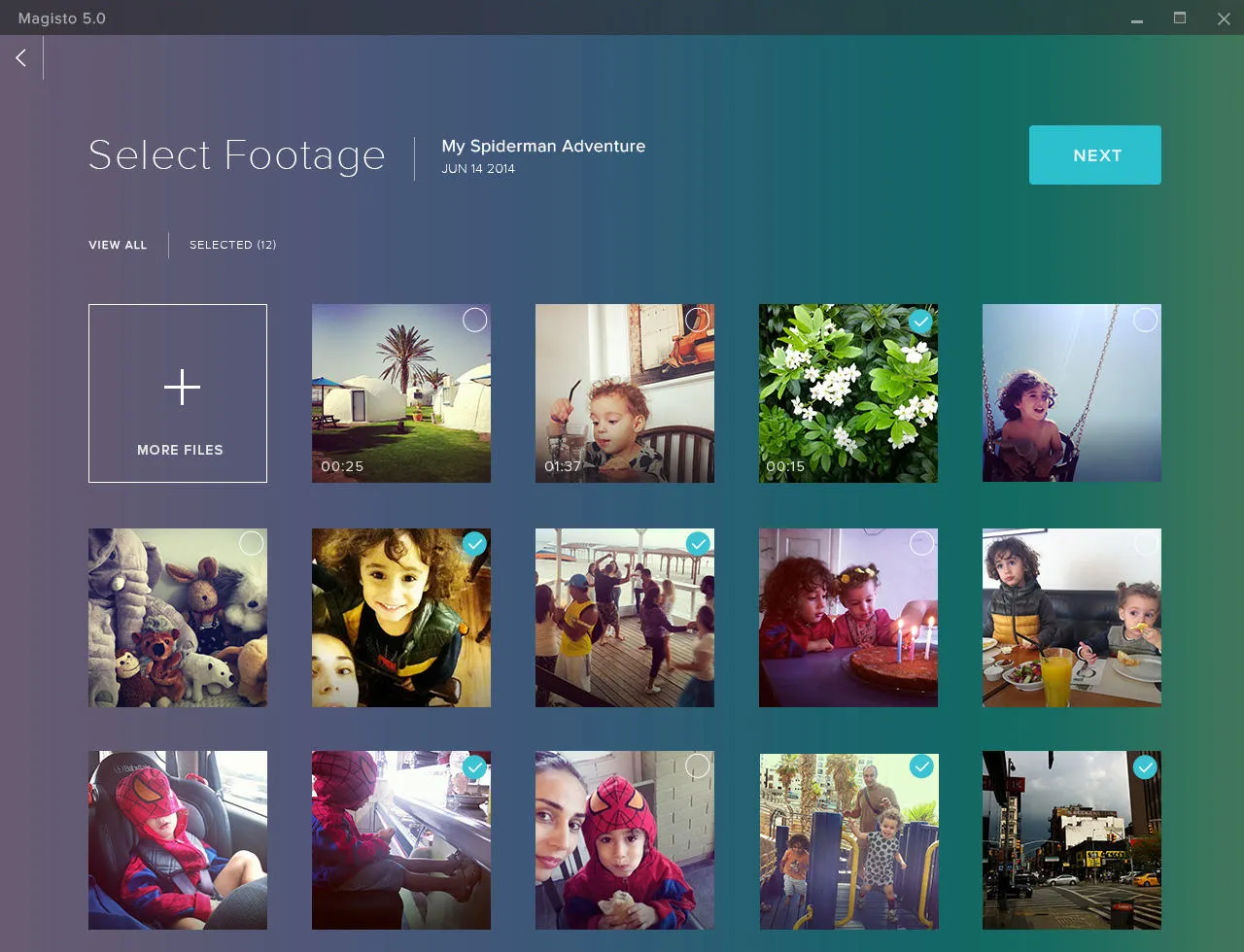Deselect the playground slide photo checkmark
The image size is (1244, 952).
click(x=920, y=767)
